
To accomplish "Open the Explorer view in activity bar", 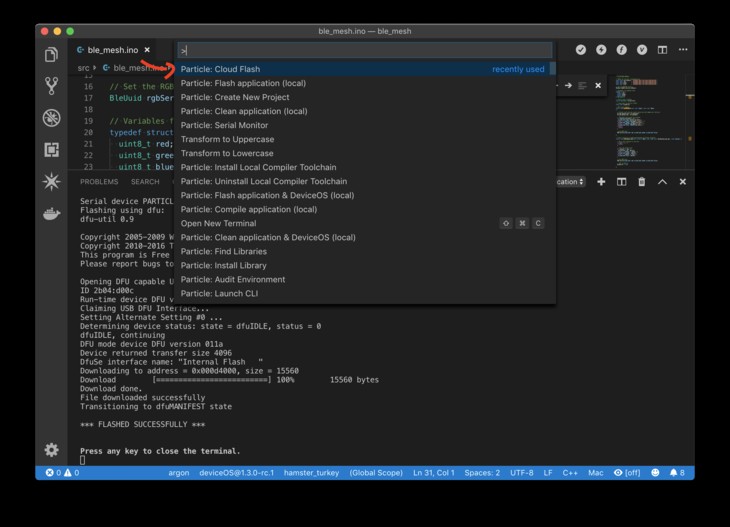I will click(51, 55).
